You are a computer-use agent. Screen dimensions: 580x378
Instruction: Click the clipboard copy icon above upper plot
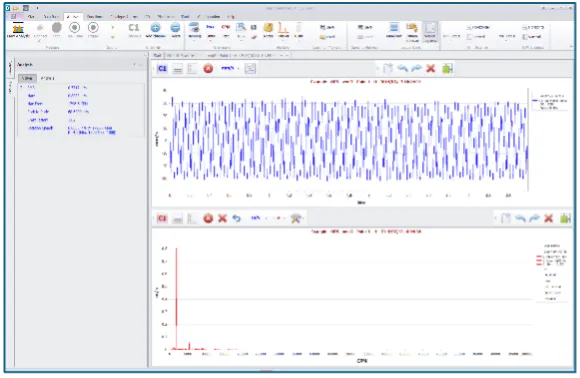click(388, 68)
